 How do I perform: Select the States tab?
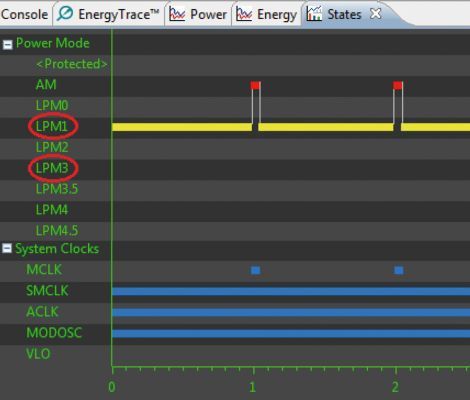point(344,14)
